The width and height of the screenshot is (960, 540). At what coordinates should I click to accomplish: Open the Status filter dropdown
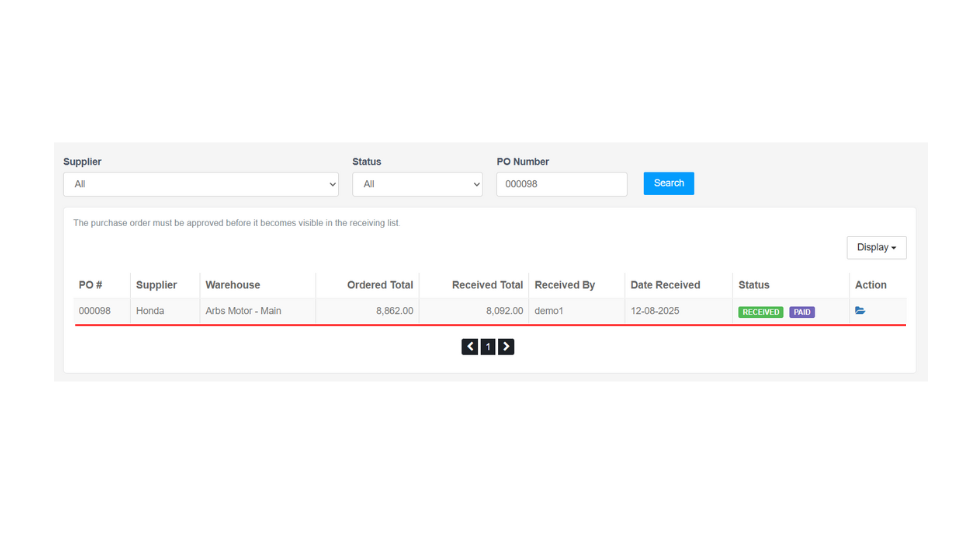[417, 184]
